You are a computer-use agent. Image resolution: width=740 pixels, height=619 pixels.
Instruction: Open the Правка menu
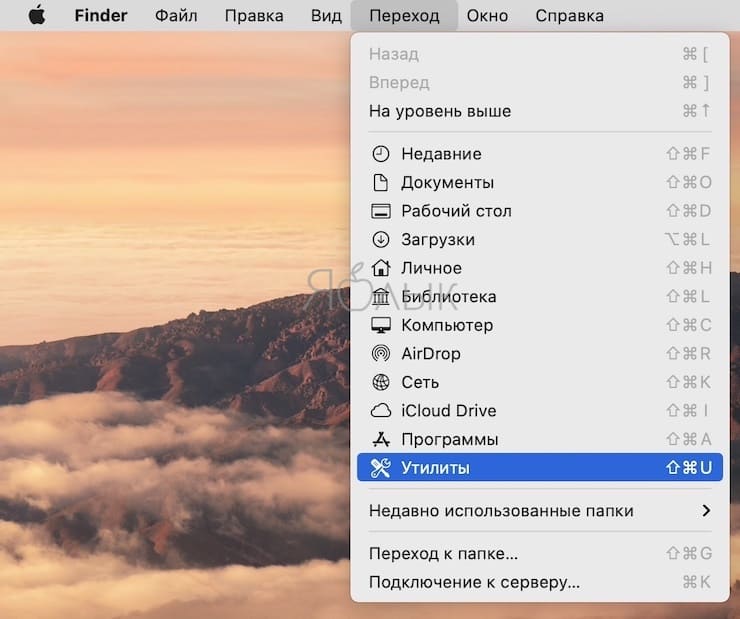[254, 16]
